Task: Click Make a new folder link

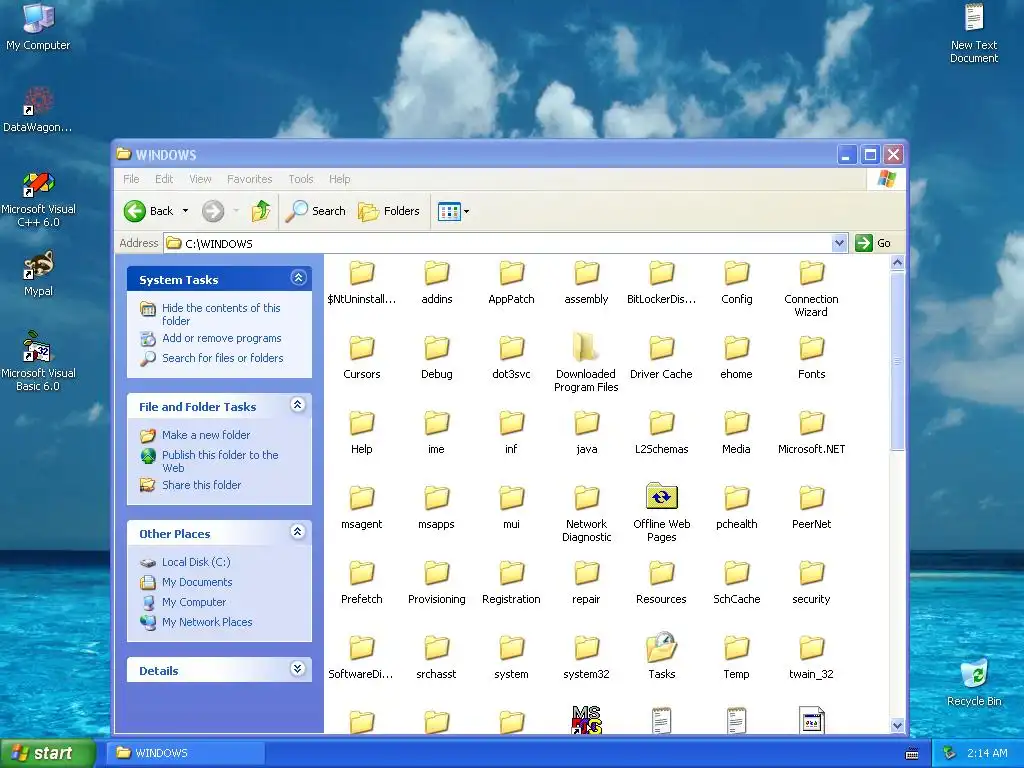Action: (206, 435)
